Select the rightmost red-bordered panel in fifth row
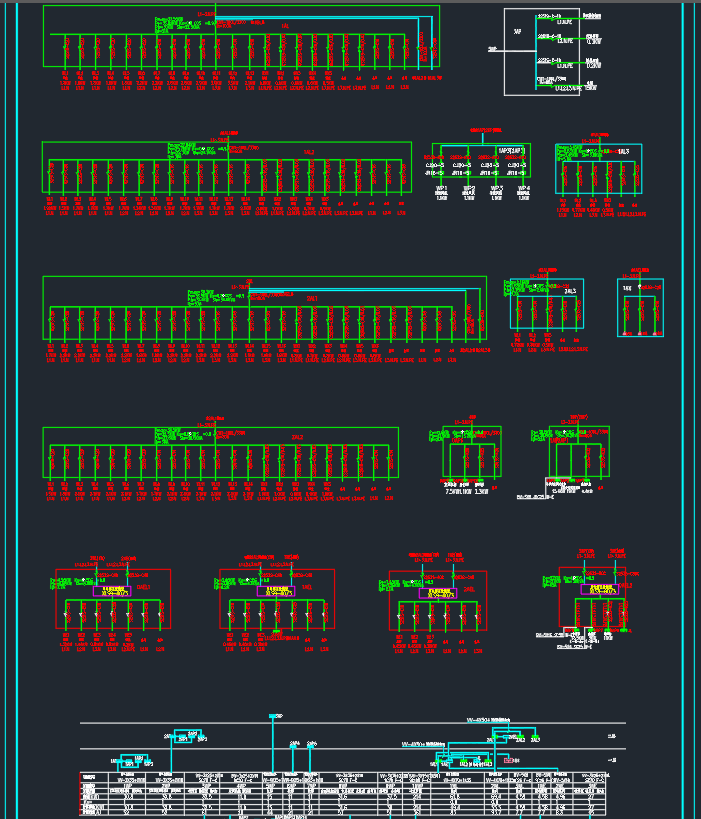This screenshot has height=819, width=701. click(x=600, y=598)
